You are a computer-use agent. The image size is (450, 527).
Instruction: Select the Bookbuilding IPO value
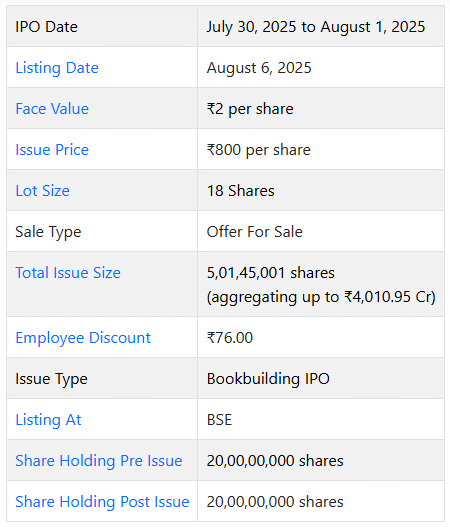[x=268, y=379]
